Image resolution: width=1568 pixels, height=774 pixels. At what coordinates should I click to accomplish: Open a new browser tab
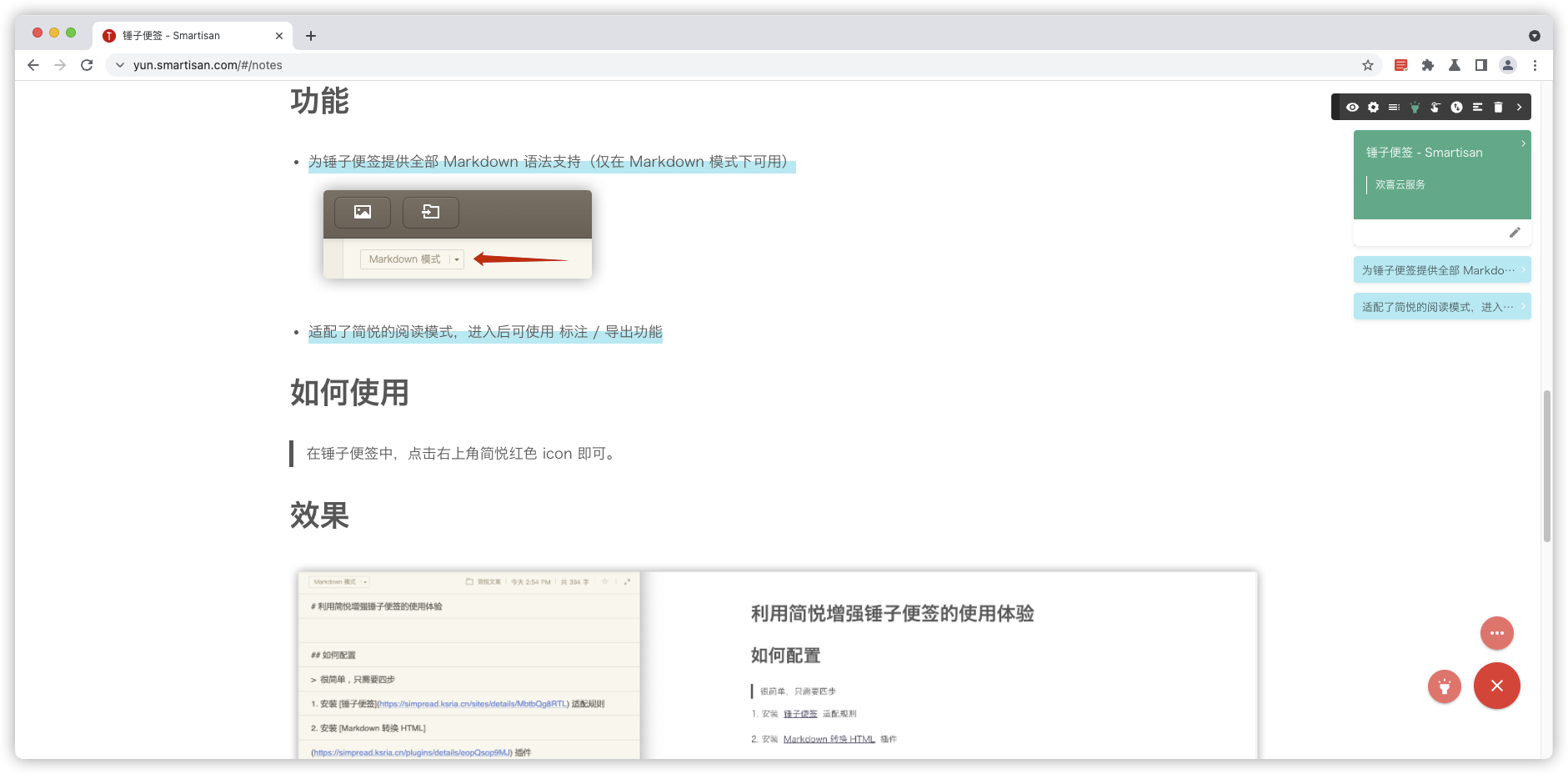point(311,36)
